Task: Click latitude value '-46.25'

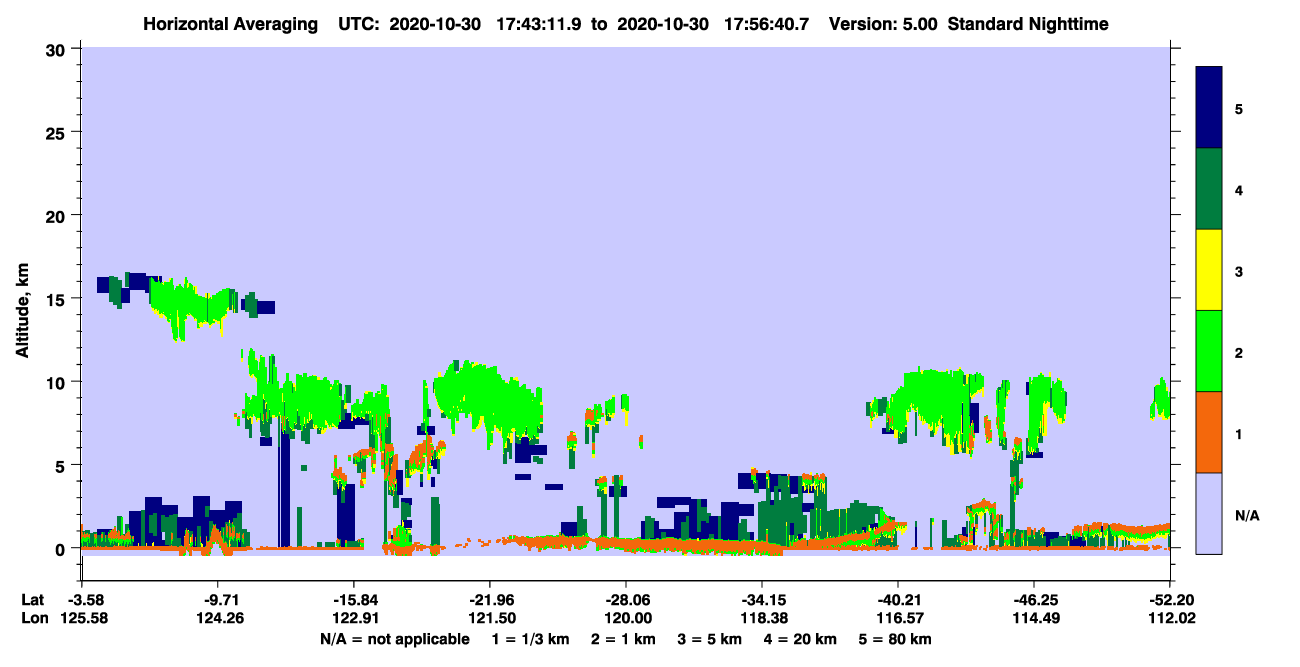Action: pyautogui.click(x=1034, y=600)
